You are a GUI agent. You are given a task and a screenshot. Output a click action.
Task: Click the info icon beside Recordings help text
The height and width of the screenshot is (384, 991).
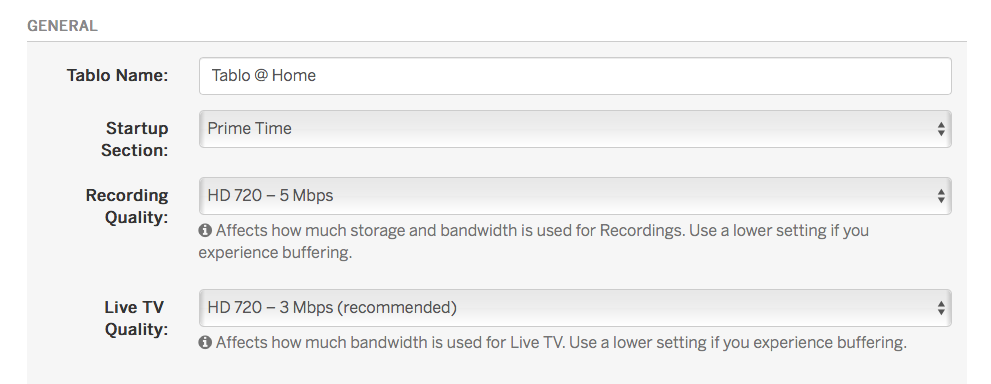[x=205, y=231]
